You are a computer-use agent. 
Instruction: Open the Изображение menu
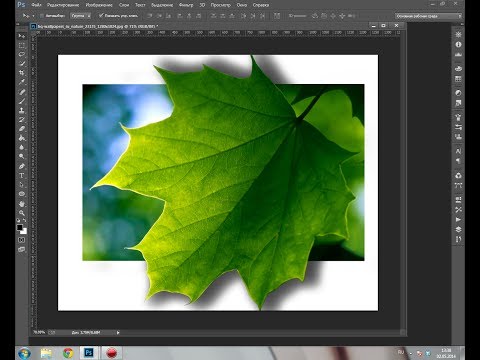click(99, 5)
